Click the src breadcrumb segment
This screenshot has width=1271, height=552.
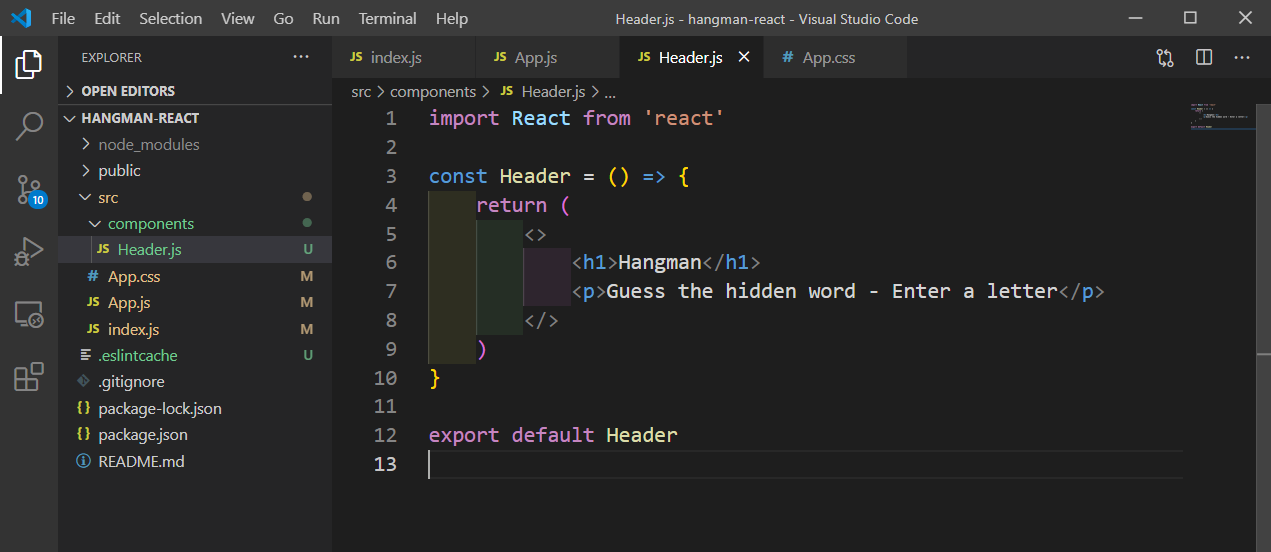click(361, 91)
